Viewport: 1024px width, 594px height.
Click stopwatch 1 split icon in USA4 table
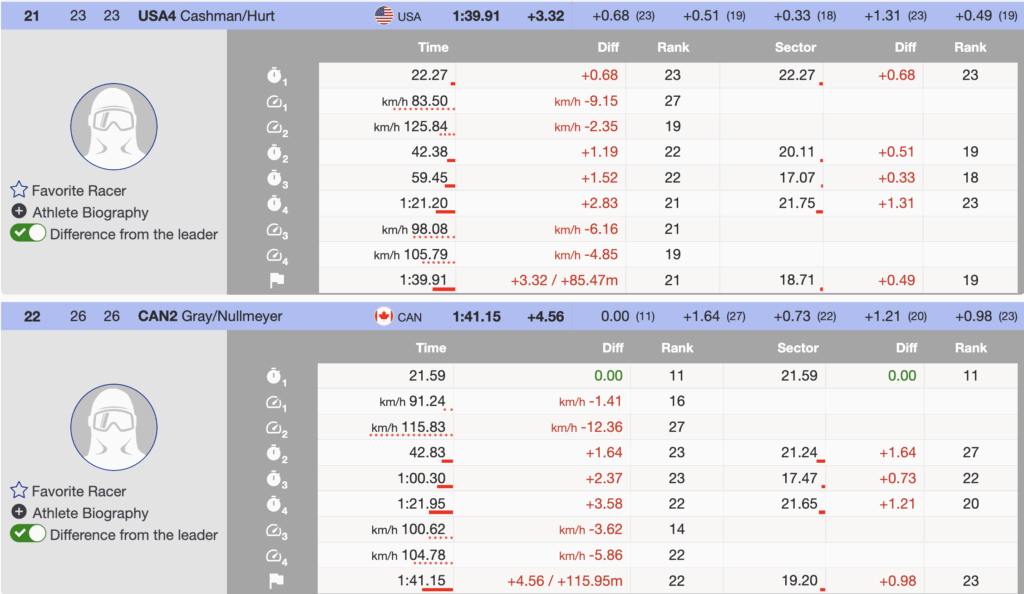coord(276,76)
